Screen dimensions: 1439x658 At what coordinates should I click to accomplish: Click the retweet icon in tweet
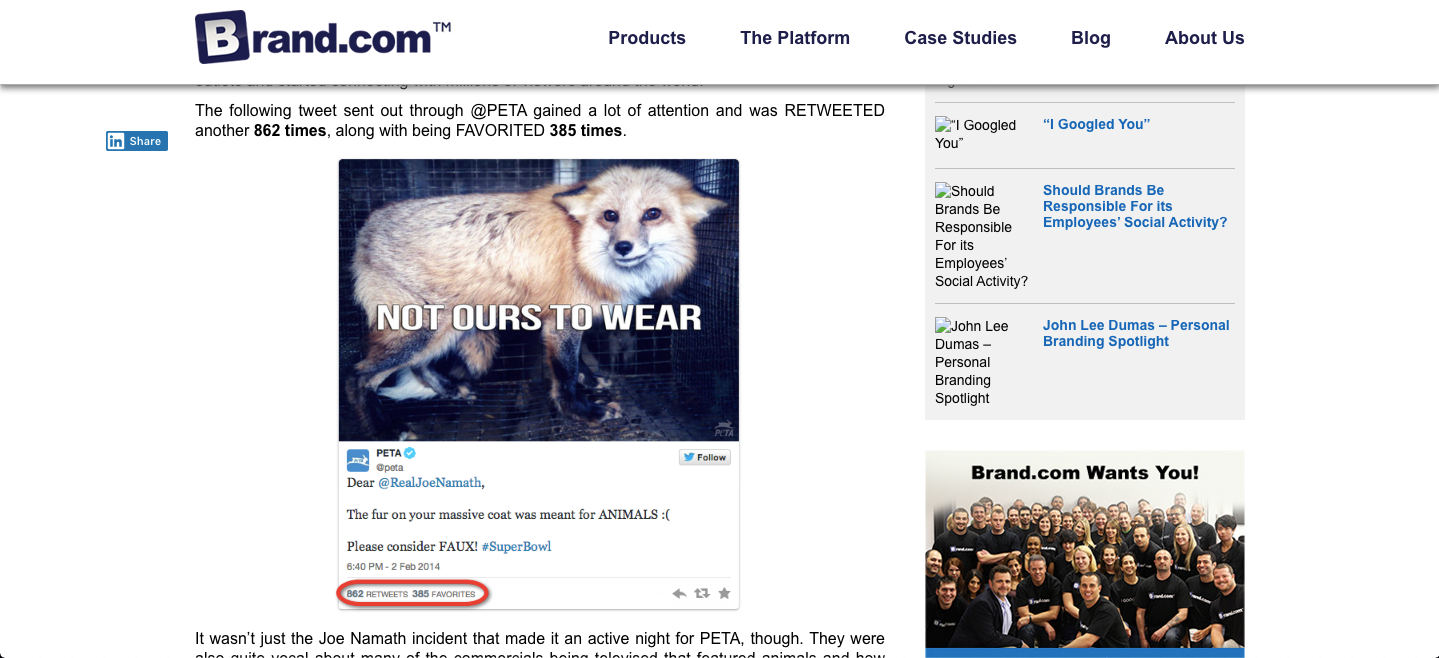point(702,593)
